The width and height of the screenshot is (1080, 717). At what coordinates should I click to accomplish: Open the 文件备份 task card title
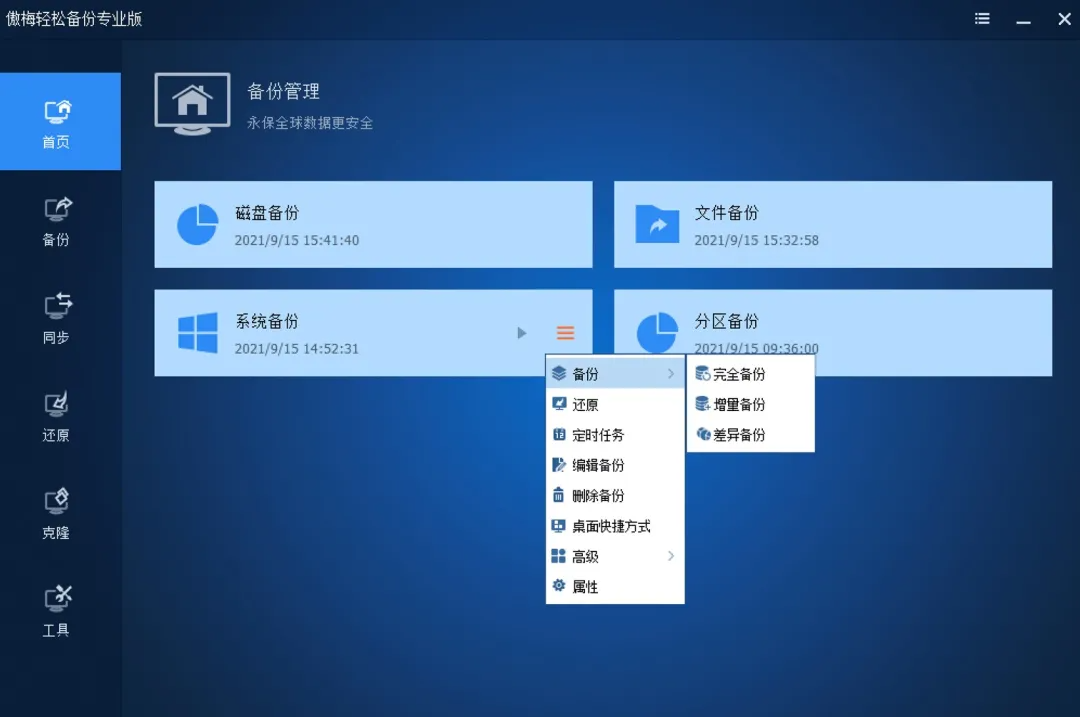pos(727,213)
